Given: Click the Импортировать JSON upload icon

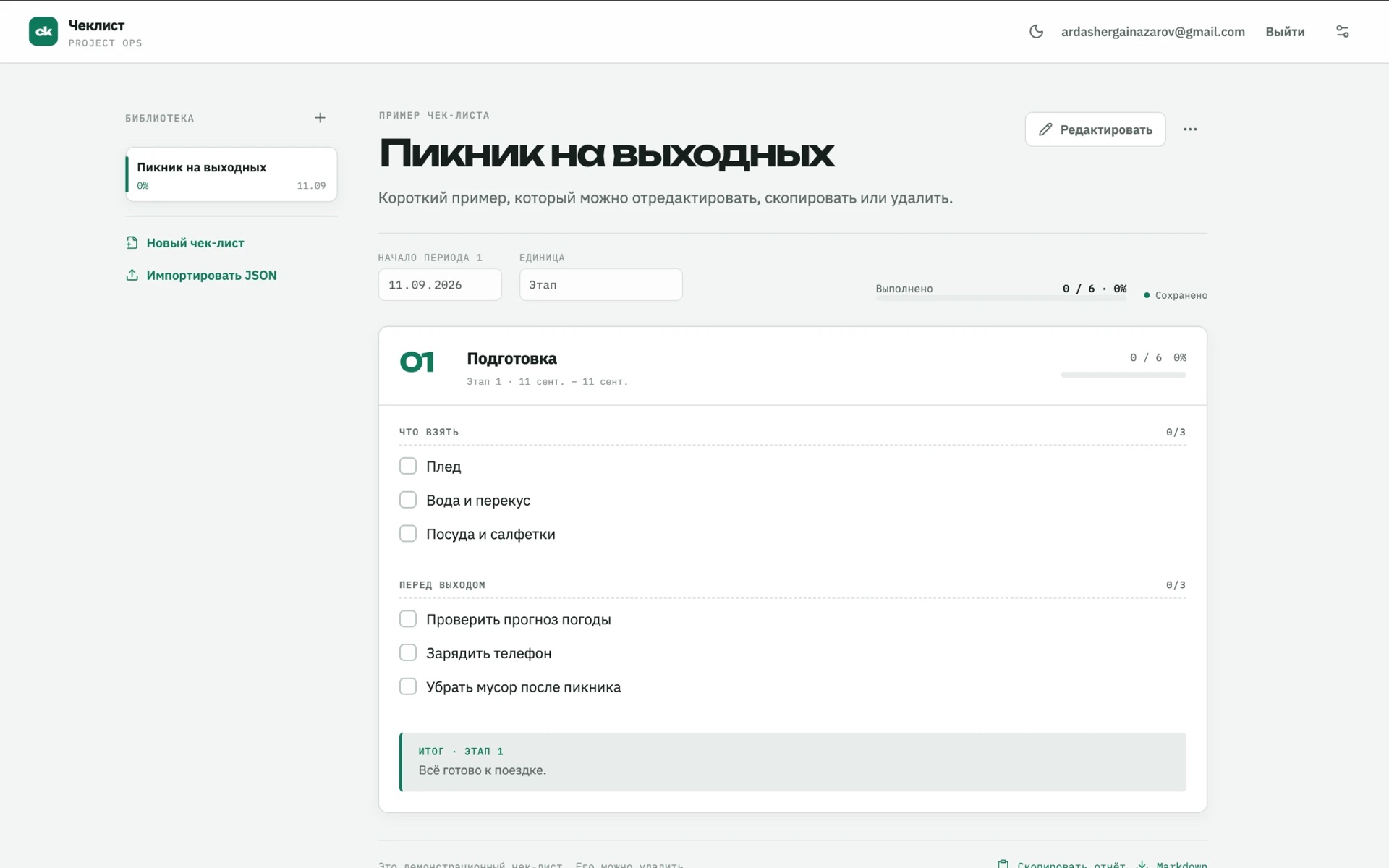Looking at the screenshot, I should 132,275.
